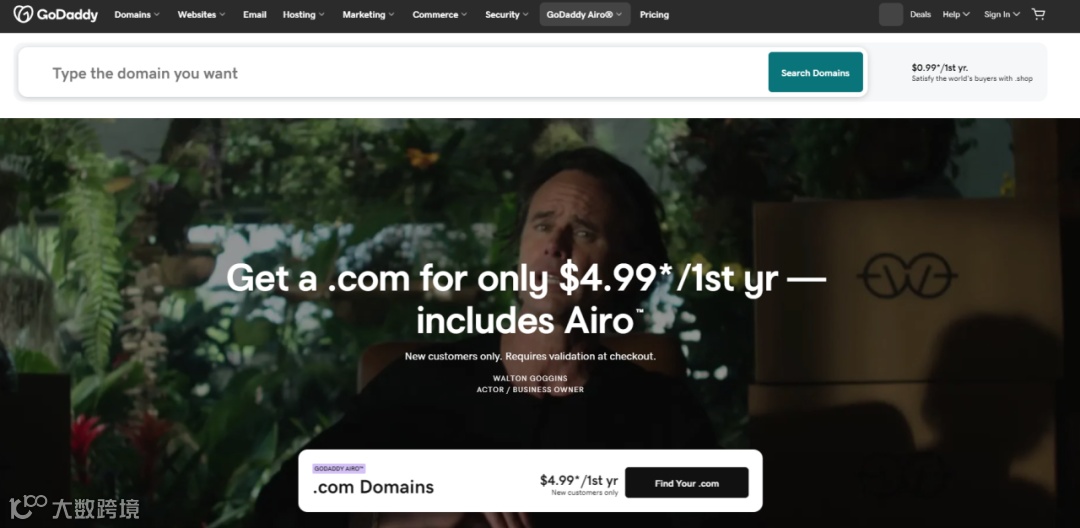Expand the Marketing menu
Screen dimensions: 1080x528
368,14
